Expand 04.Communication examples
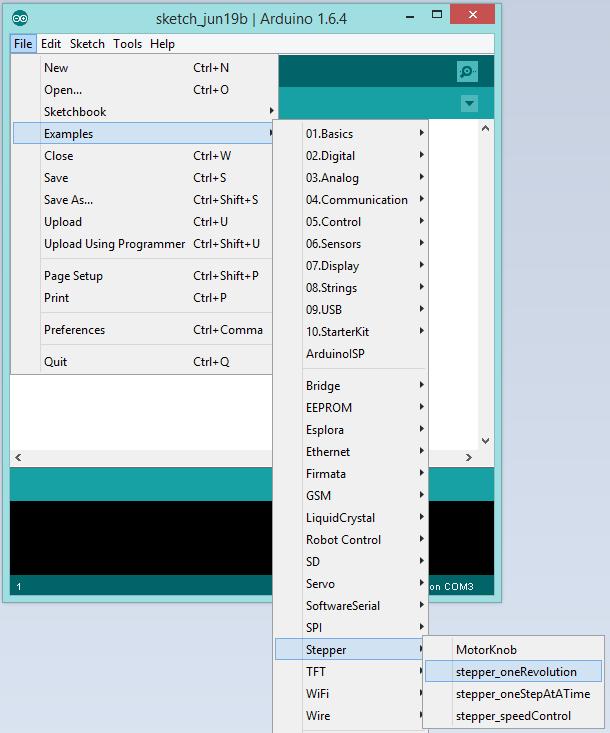Image resolution: width=610 pixels, height=733 pixels. (x=351, y=200)
